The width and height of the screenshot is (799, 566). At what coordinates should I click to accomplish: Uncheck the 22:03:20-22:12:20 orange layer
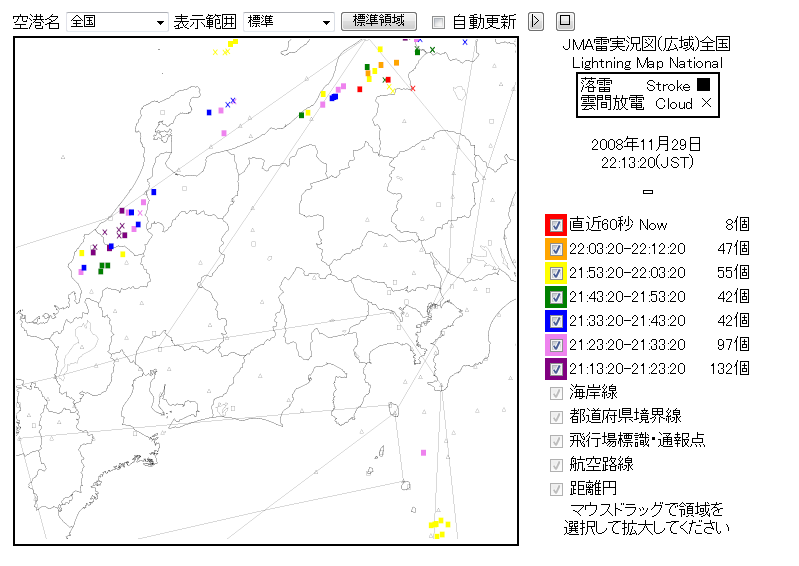(556, 249)
